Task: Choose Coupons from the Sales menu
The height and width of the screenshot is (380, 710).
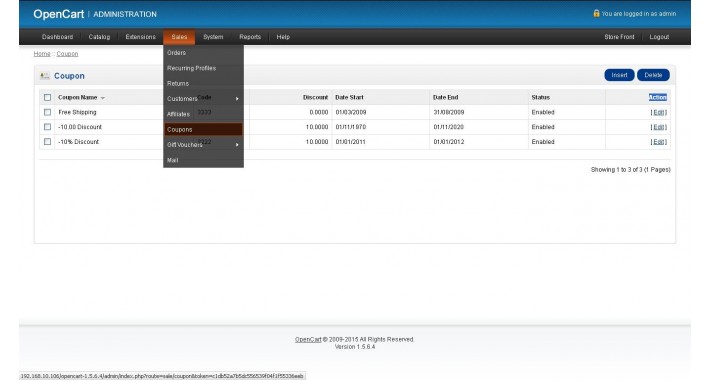Action: [203, 130]
